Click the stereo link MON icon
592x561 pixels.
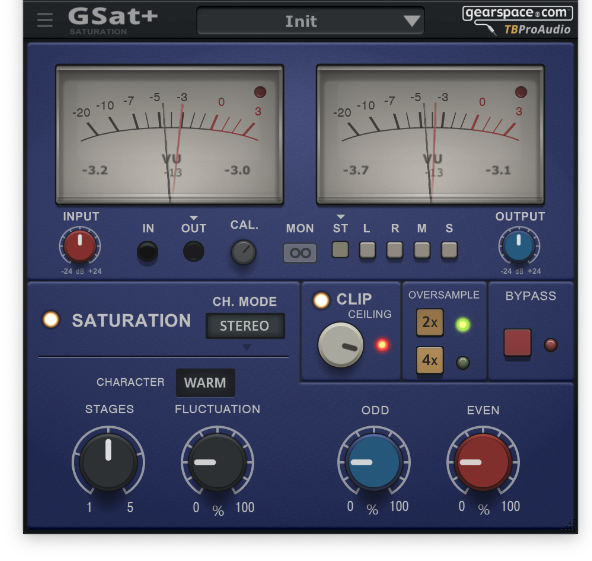tap(300, 253)
